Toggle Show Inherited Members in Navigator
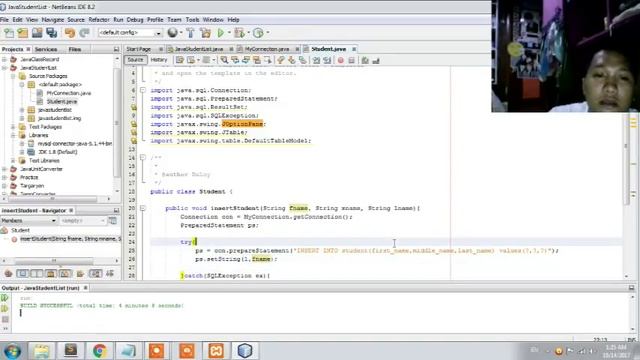640x360 pixels. pos(8,273)
